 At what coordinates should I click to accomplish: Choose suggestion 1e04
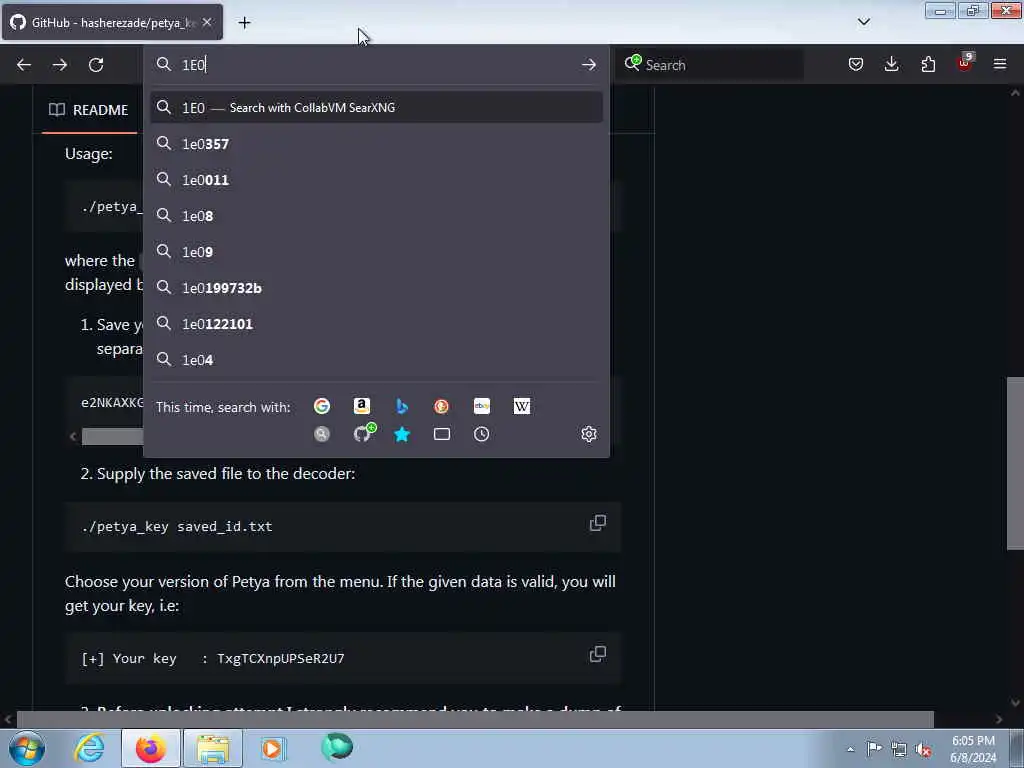376,360
